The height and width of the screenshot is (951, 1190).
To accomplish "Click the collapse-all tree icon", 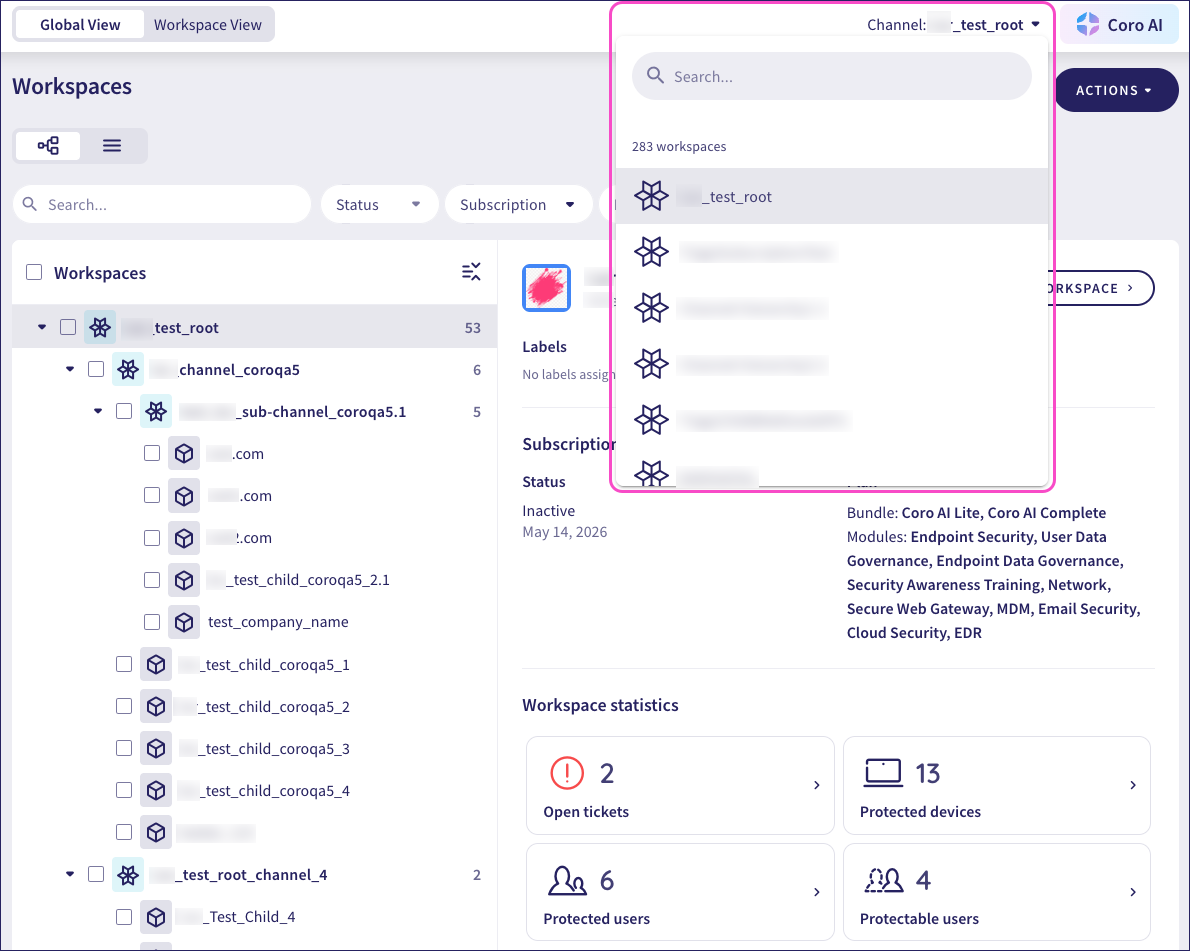I will coord(471,272).
